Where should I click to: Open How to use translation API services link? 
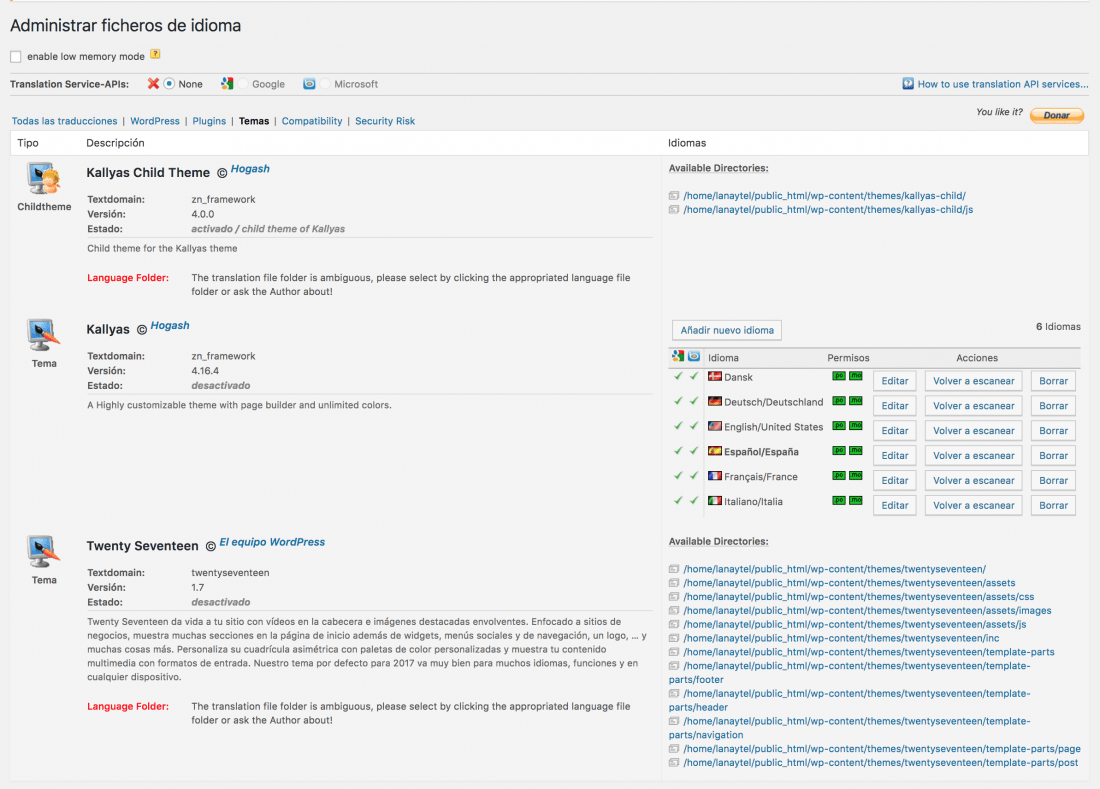(x=1003, y=83)
